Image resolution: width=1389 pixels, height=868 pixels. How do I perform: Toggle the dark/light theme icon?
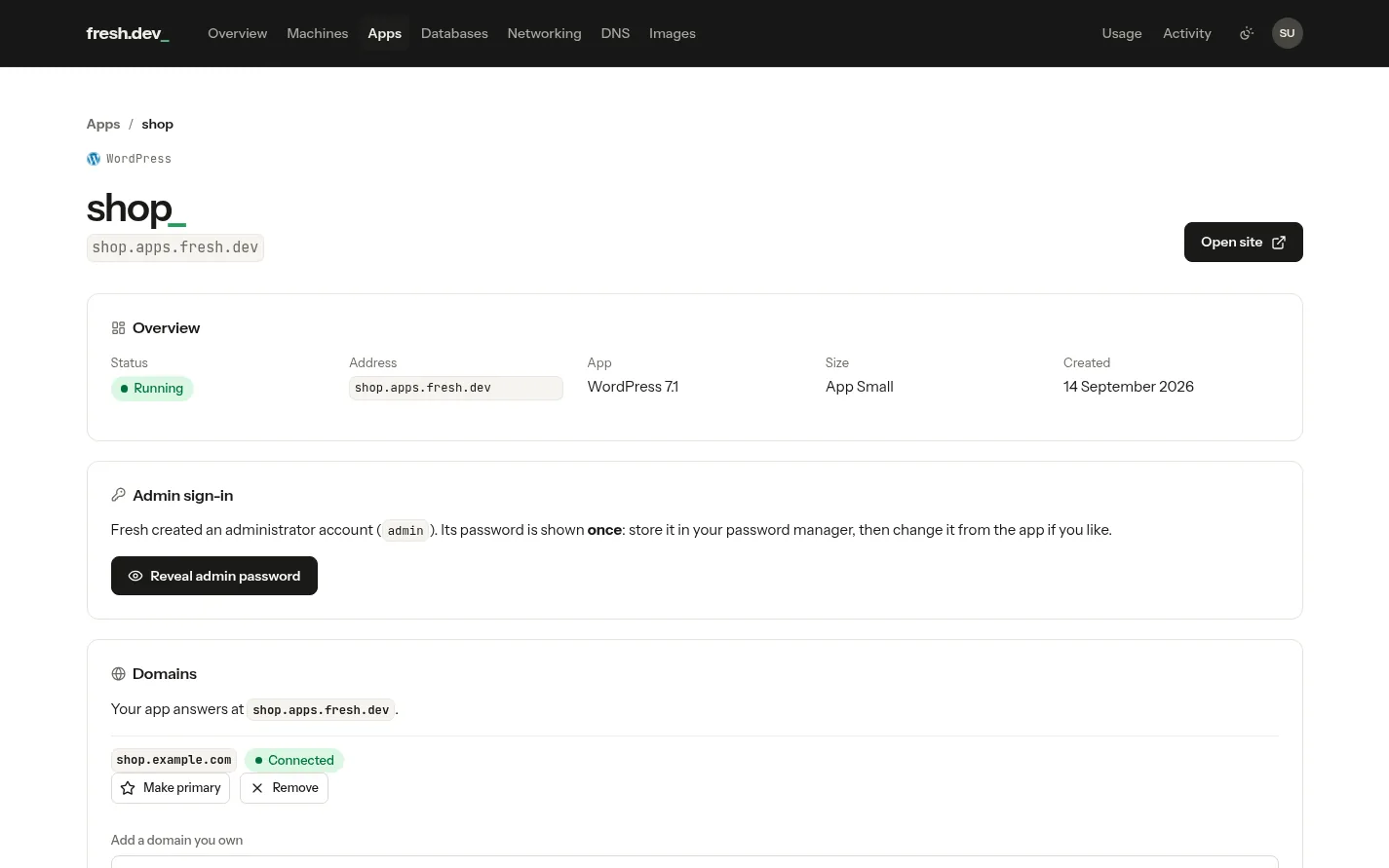click(1246, 33)
